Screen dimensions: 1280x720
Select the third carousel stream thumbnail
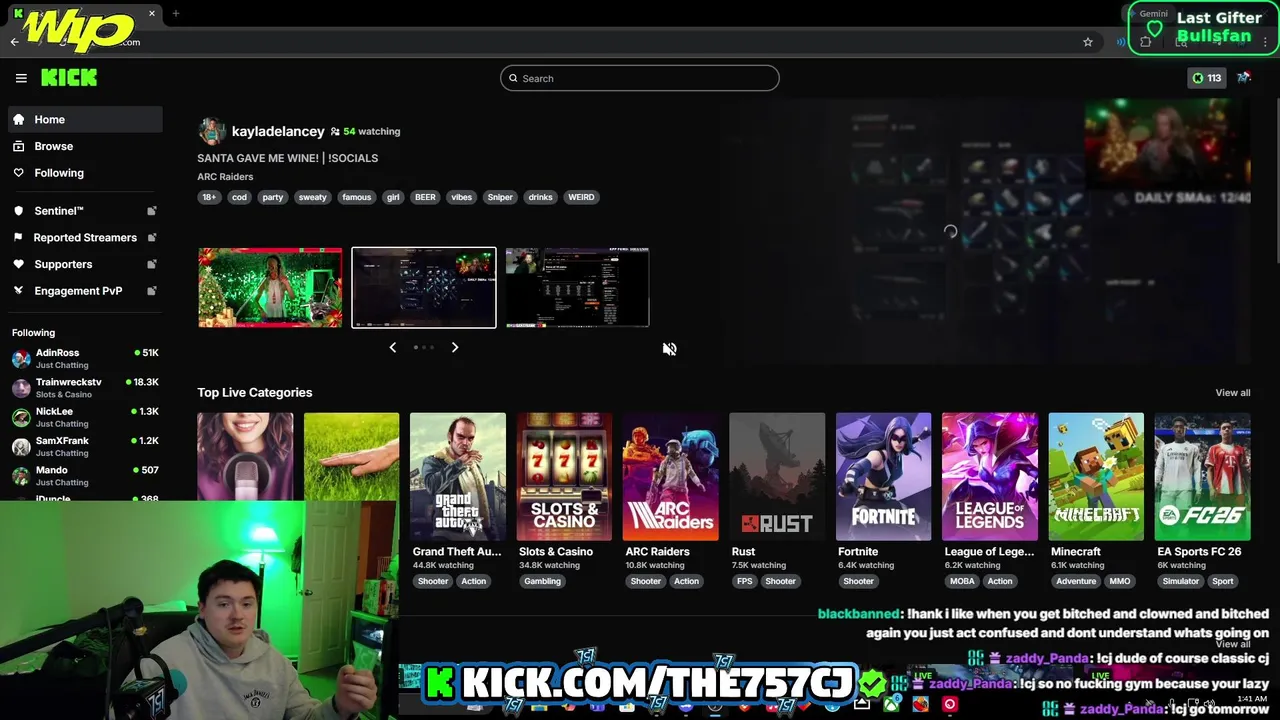[x=577, y=288]
